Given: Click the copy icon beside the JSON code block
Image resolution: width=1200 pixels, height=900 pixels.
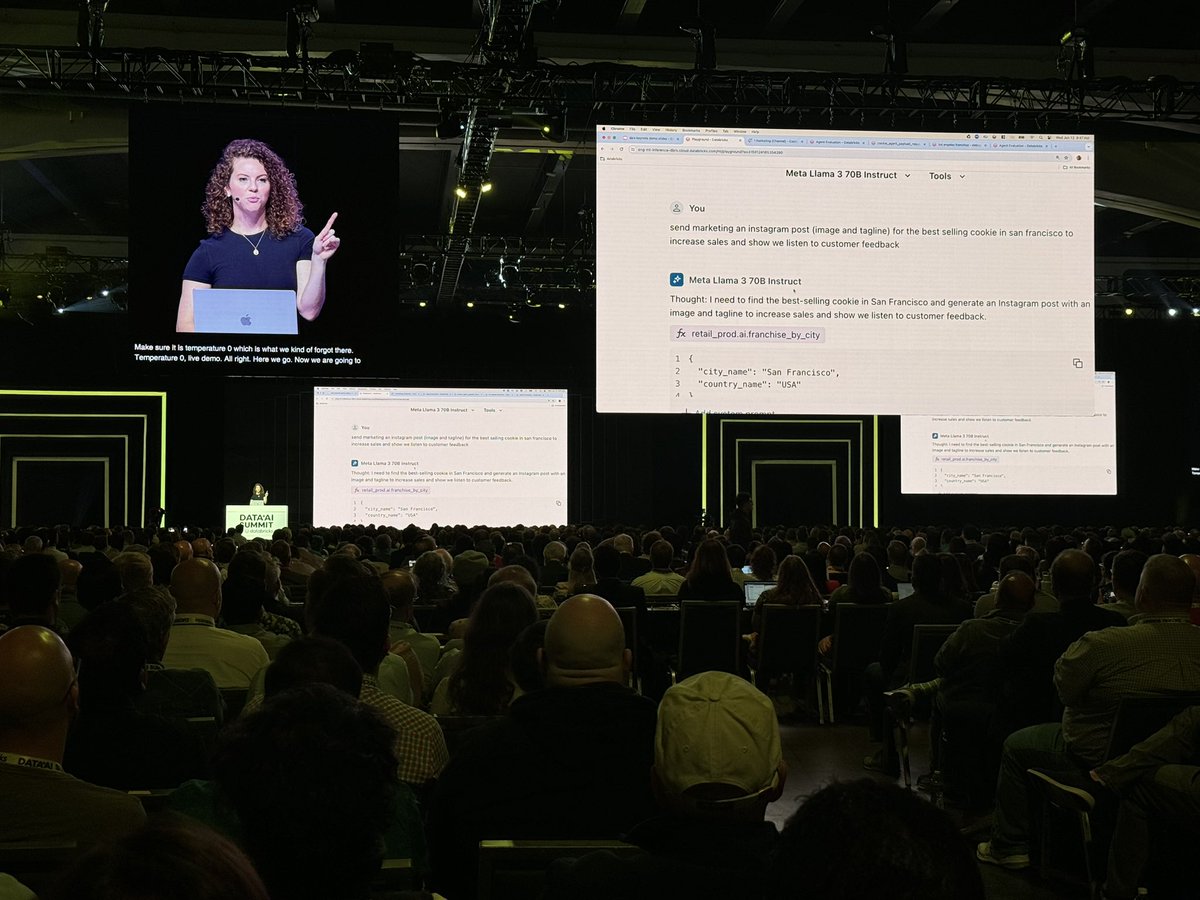Looking at the screenshot, I should click(x=1077, y=363).
